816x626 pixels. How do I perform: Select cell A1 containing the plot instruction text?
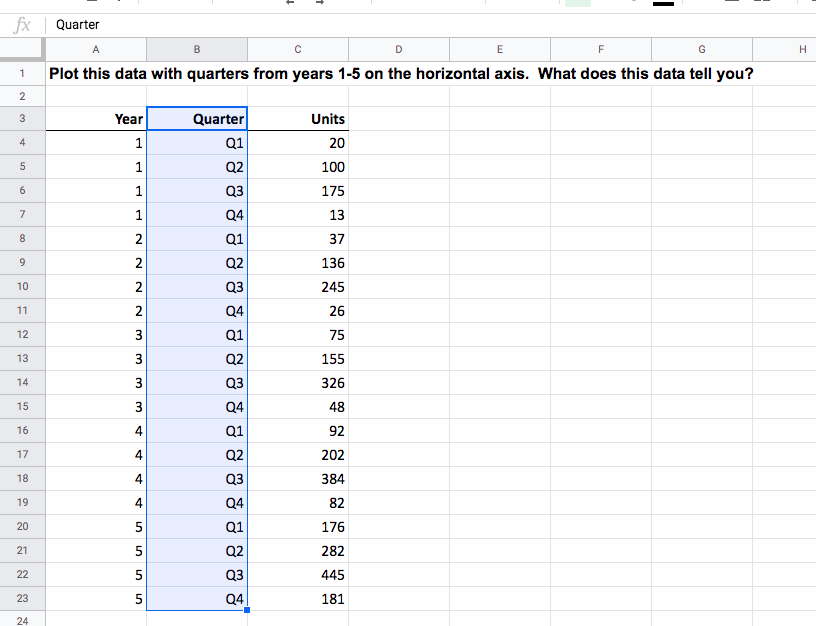(95, 73)
